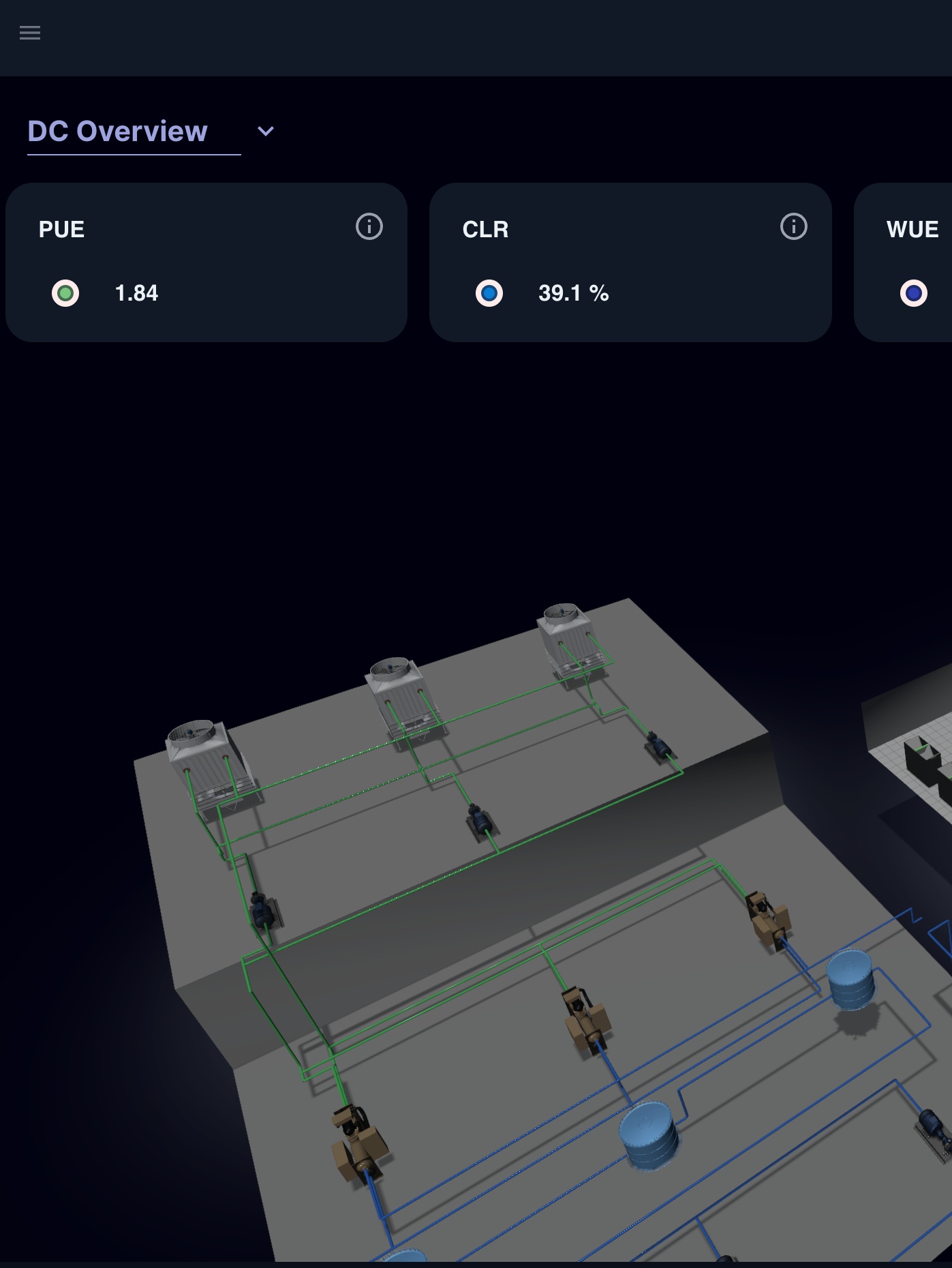The height and width of the screenshot is (1268, 952).
Task: Open the CLR info icon
Action: (793, 226)
